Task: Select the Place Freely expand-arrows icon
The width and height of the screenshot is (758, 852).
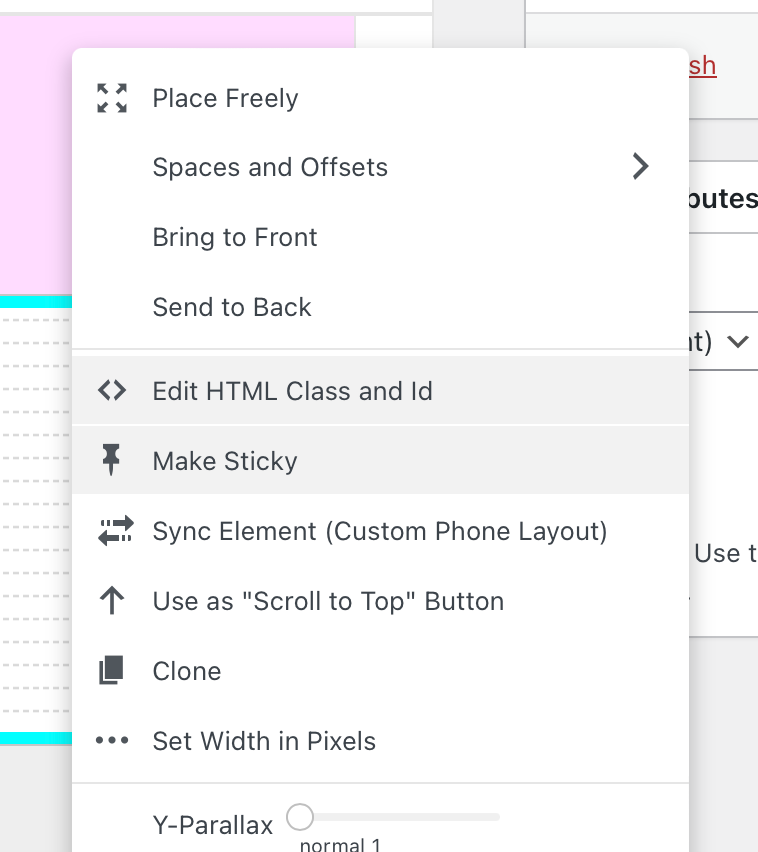Action: click(x=112, y=98)
